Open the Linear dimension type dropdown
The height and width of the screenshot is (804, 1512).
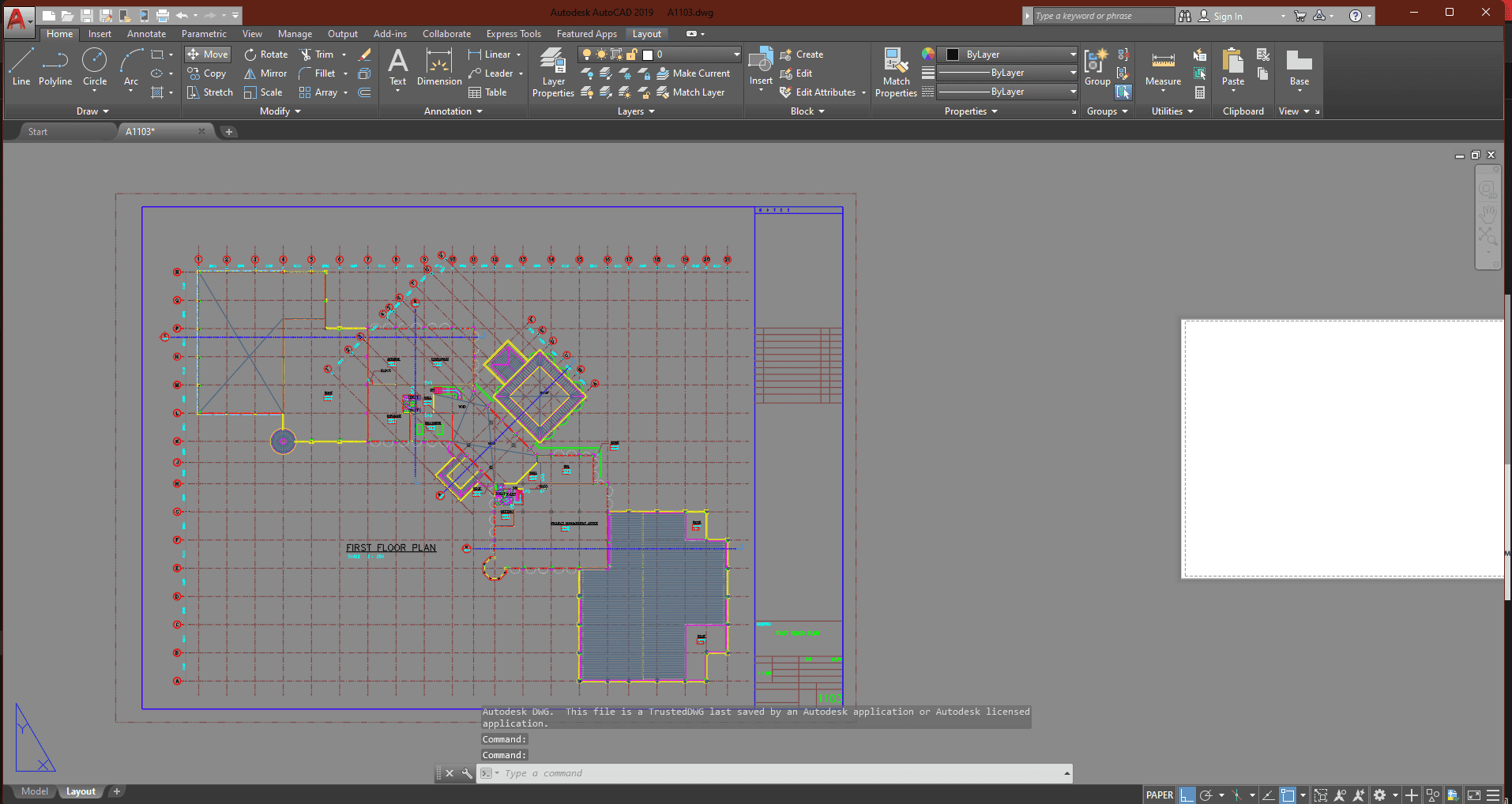coord(519,54)
